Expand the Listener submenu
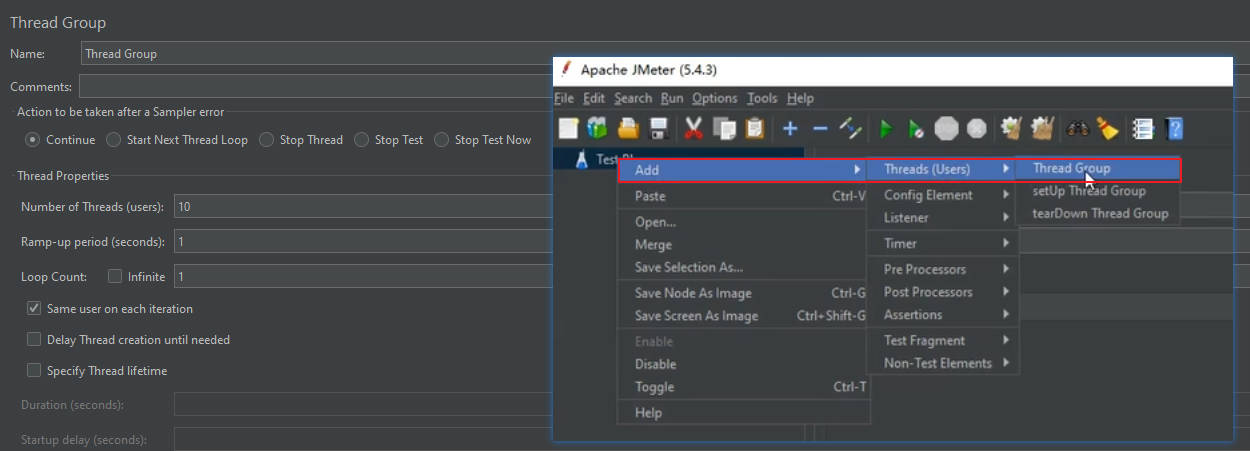This screenshot has height=451, width=1250. click(906, 218)
